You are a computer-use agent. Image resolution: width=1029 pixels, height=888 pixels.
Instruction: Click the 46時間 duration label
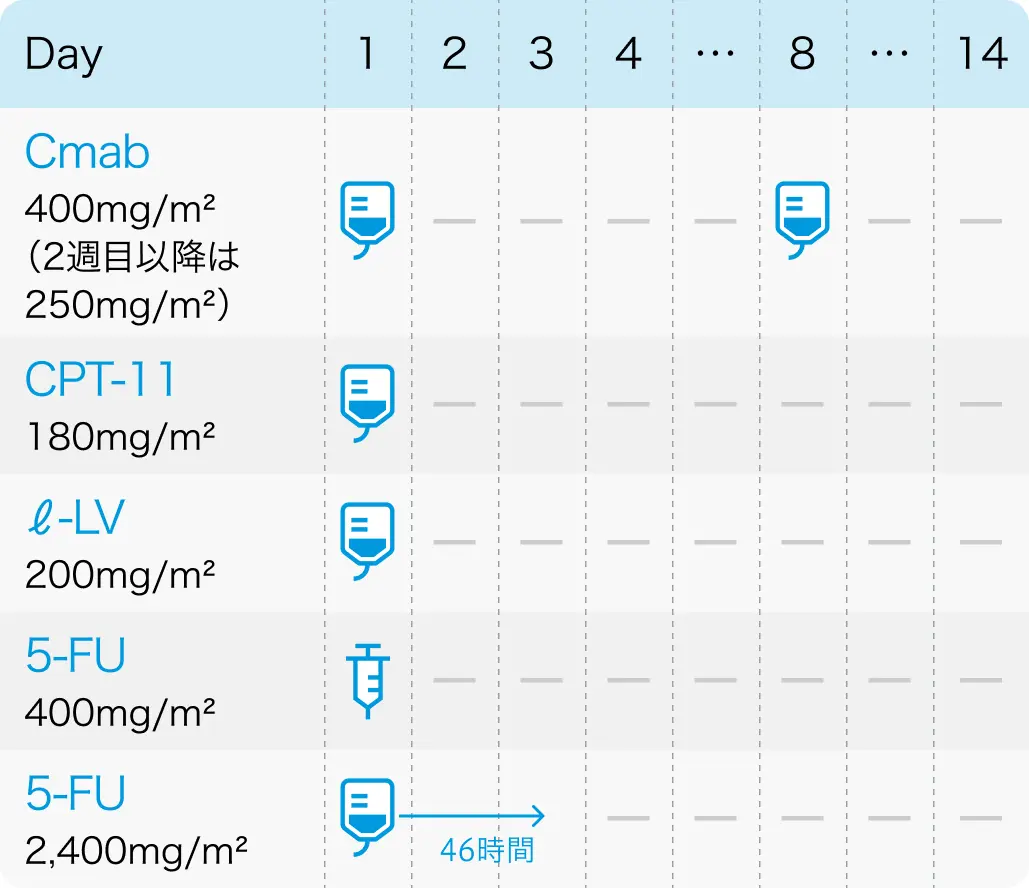487,850
